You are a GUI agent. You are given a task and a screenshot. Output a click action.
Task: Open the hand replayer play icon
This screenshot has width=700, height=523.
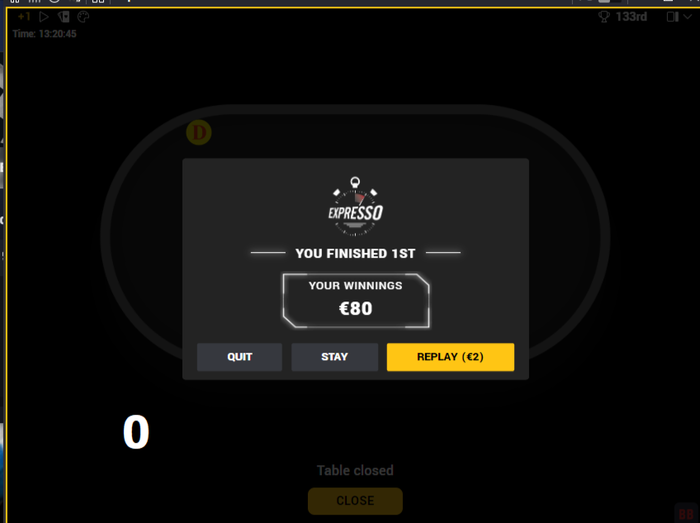[44, 17]
